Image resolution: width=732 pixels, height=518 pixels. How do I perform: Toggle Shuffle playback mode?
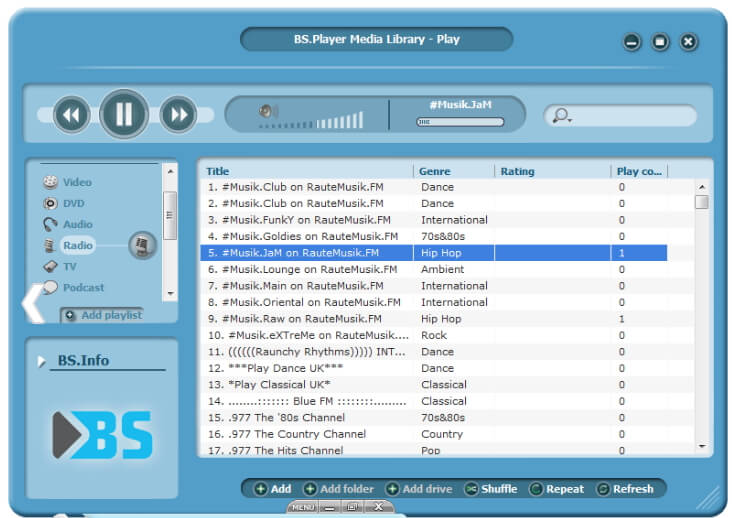(x=491, y=489)
